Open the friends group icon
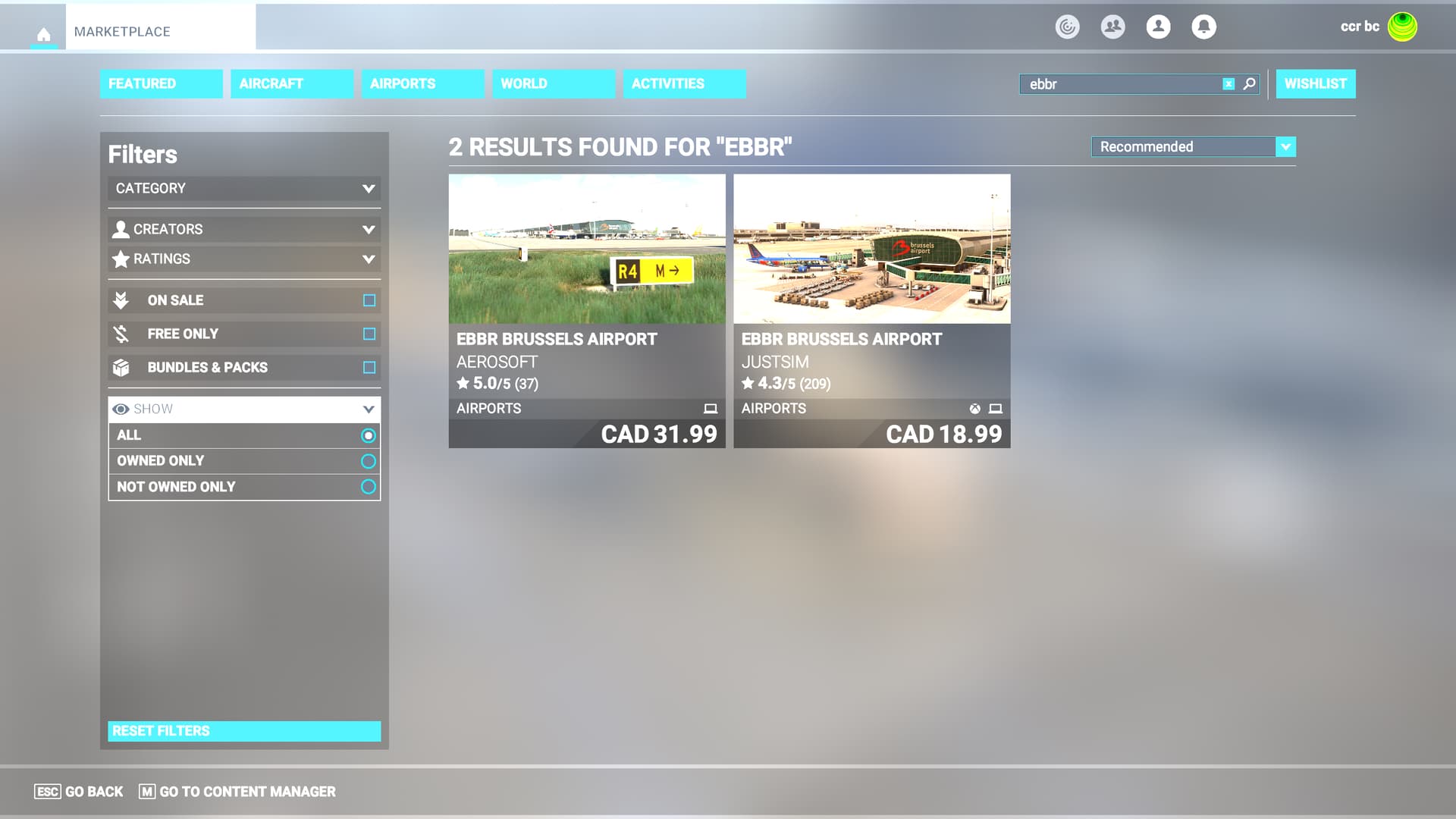 pyautogui.click(x=1112, y=27)
